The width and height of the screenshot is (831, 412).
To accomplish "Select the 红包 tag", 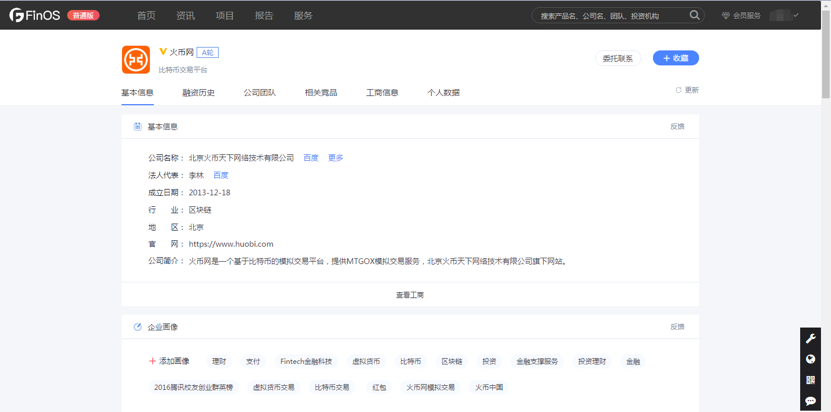I will coord(379,387).
